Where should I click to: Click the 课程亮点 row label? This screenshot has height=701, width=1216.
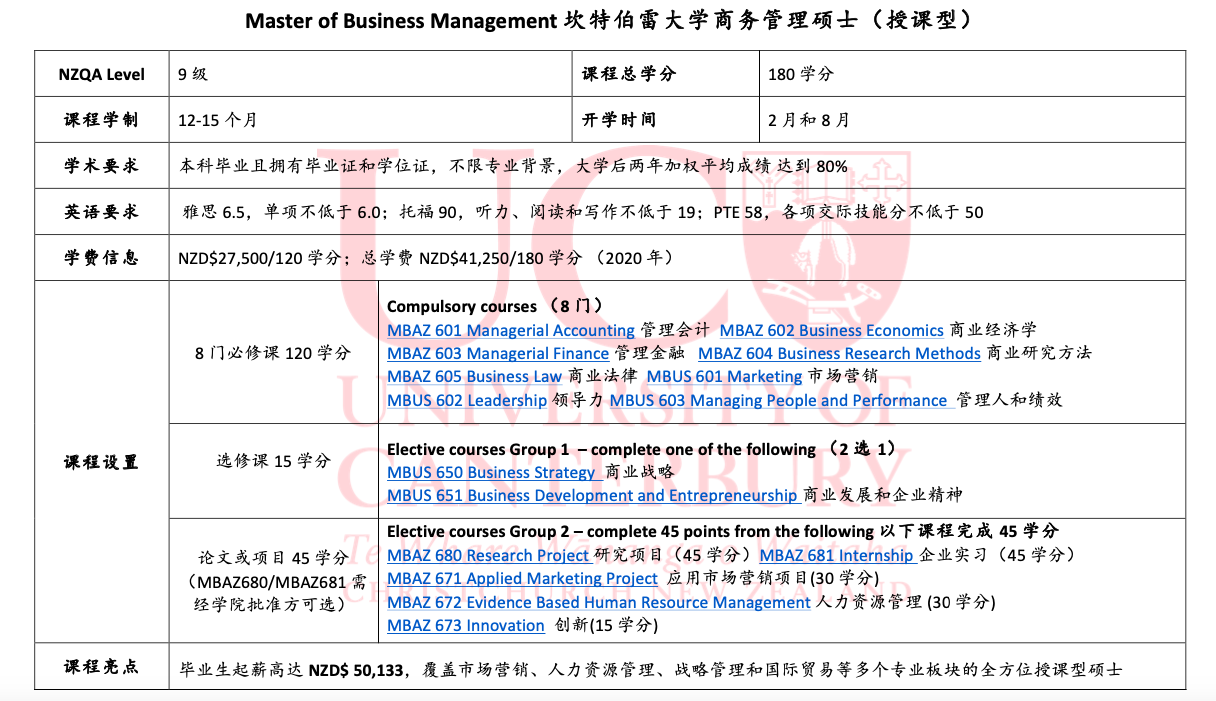coord(102,668)
